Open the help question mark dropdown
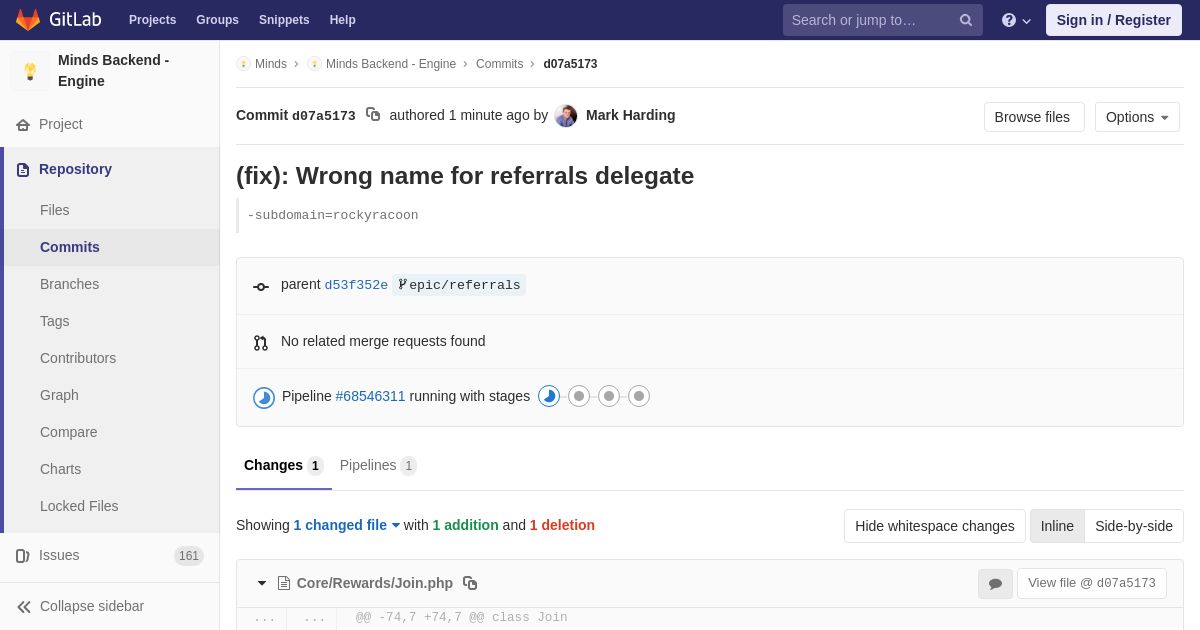Viewport: 1200px width, 630px height. 1016,20
